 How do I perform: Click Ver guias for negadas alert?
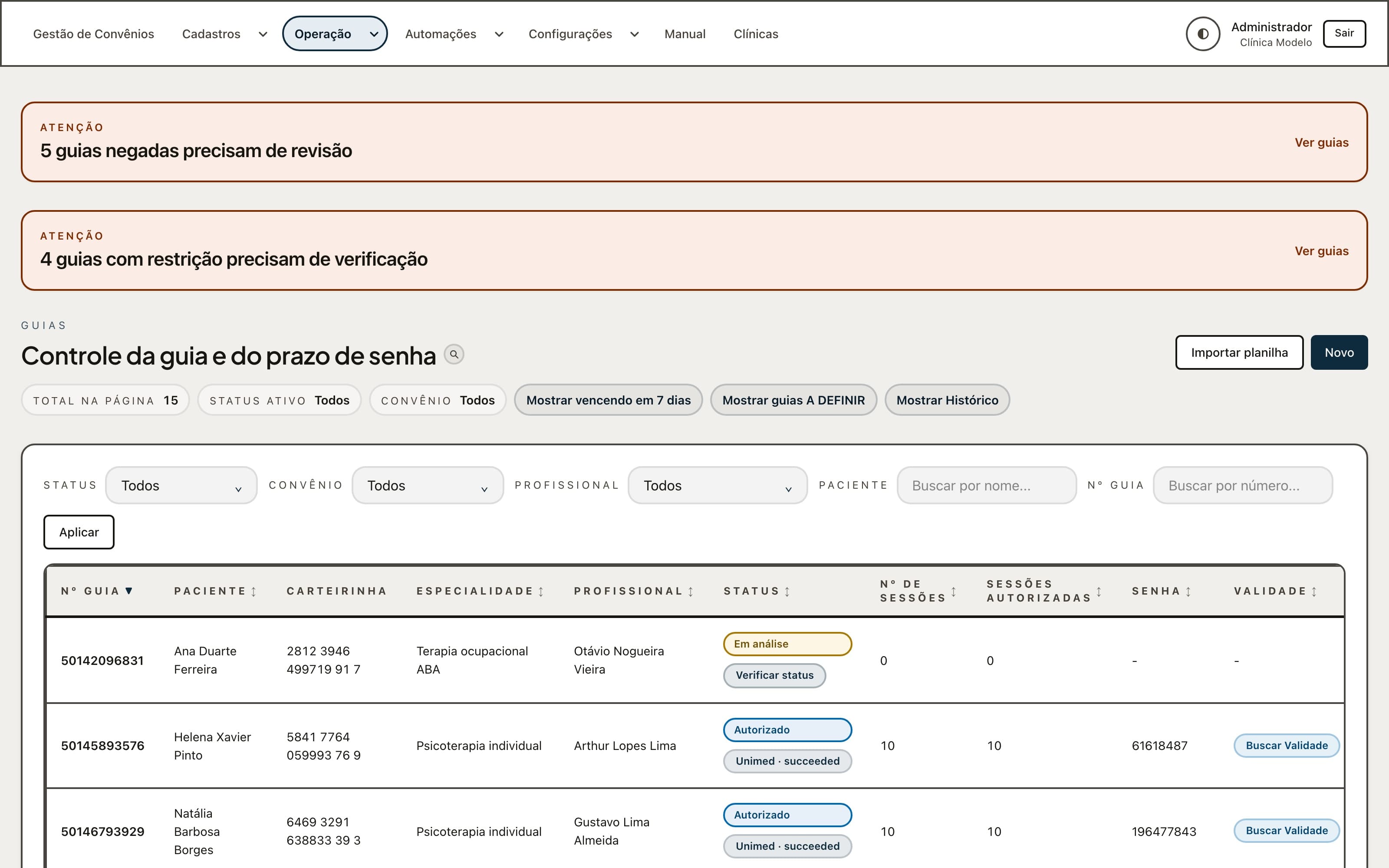pos(1321,142)
